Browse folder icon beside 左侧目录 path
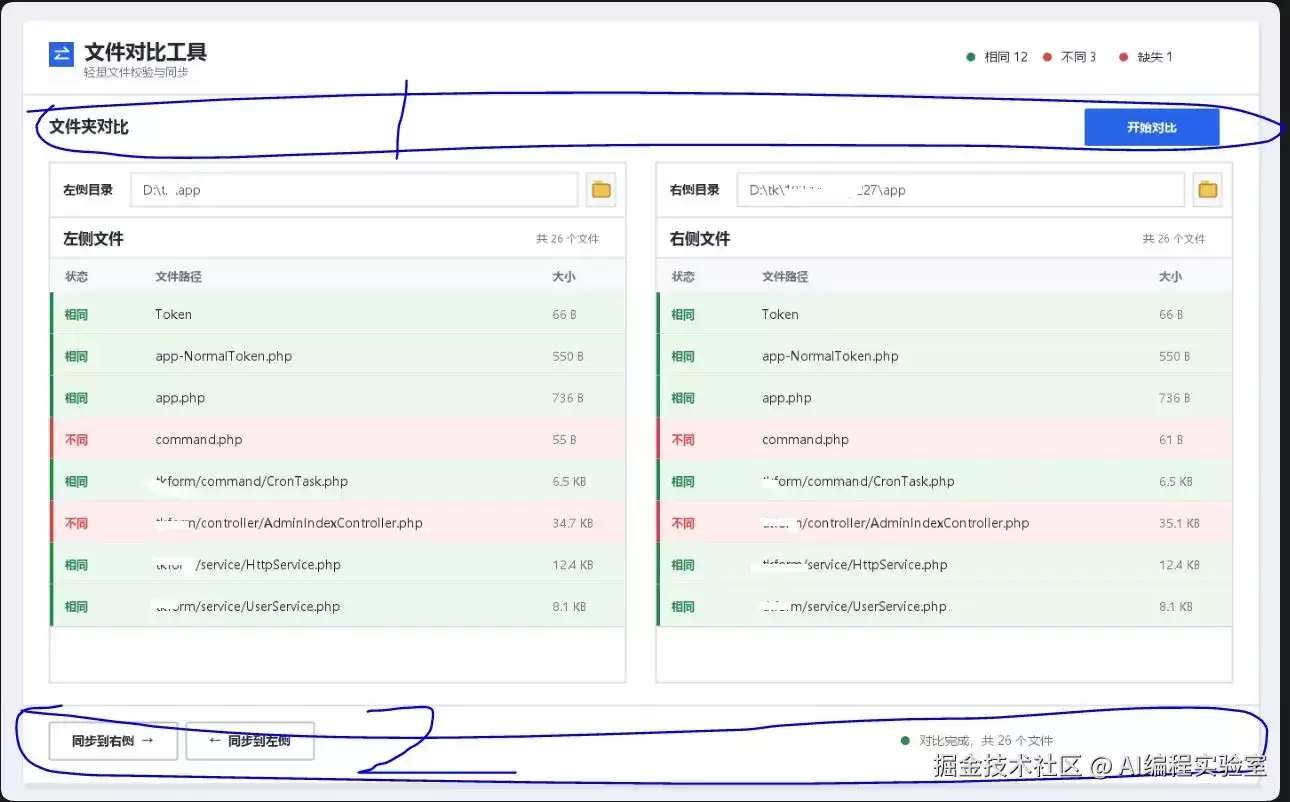This screenshot has height=802, width=1290. point(601,189)
